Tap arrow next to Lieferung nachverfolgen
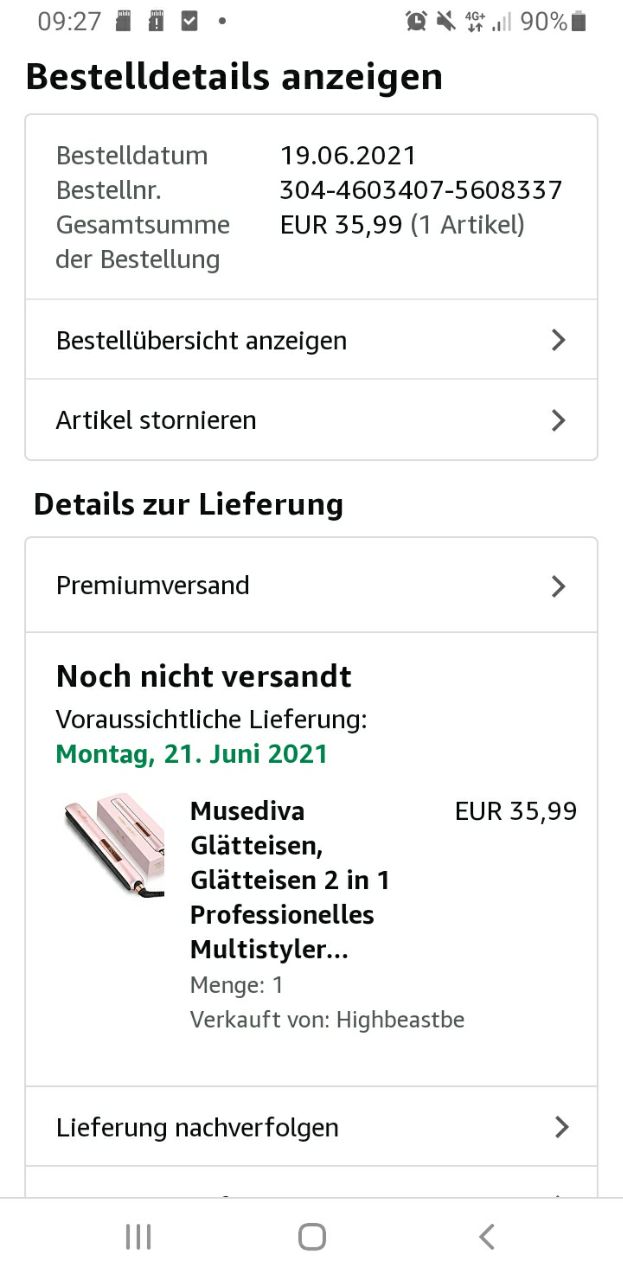Viewport: 623px width, 1280px height. (561, 1128)
